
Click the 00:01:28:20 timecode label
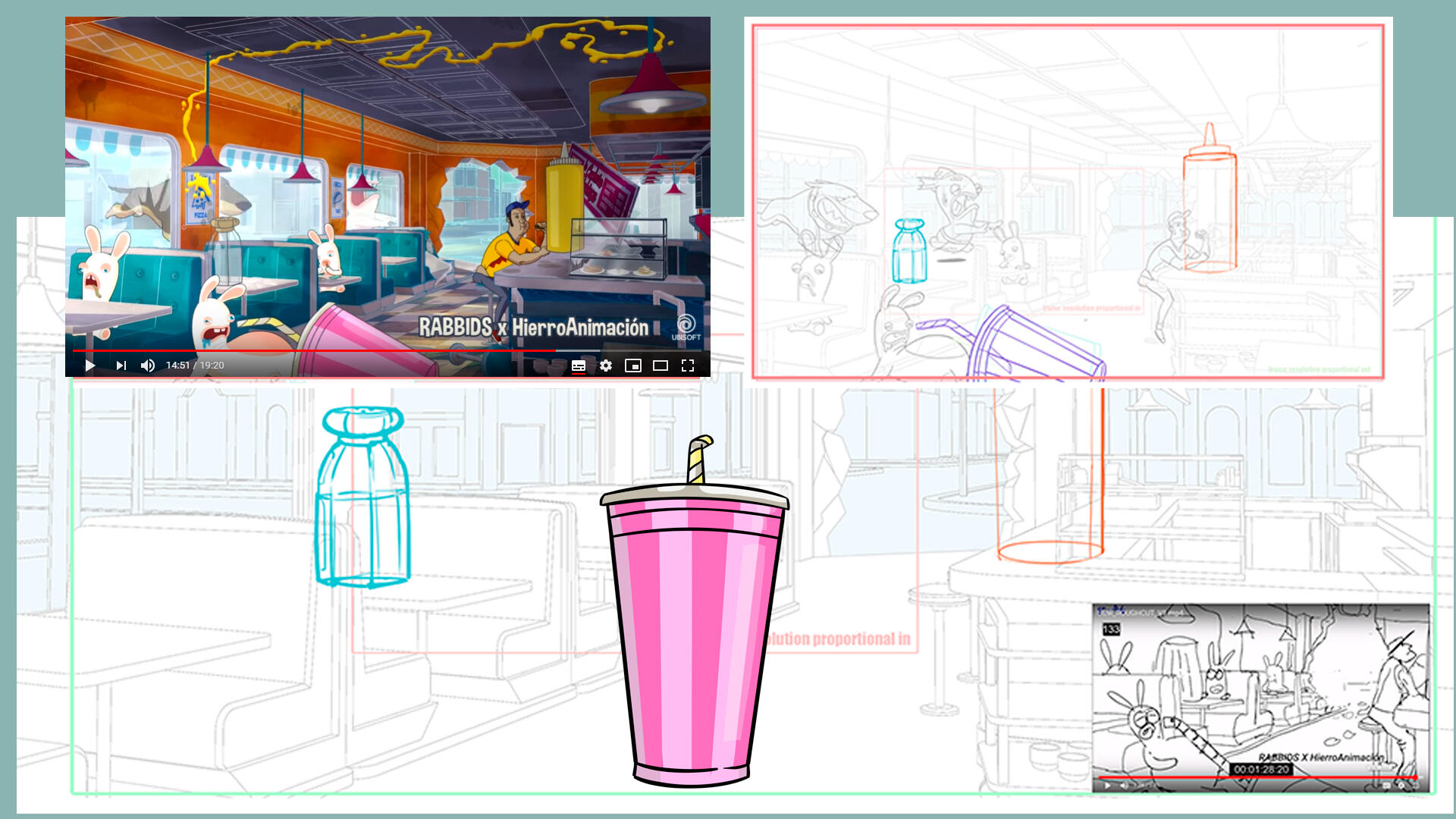coord(1261,769)
